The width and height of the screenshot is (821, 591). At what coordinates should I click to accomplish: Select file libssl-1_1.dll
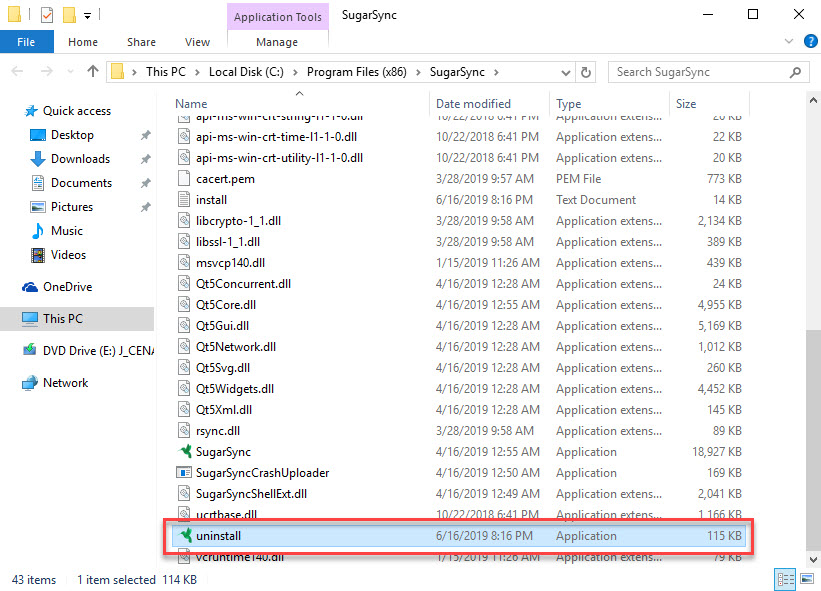coord(228,242)
